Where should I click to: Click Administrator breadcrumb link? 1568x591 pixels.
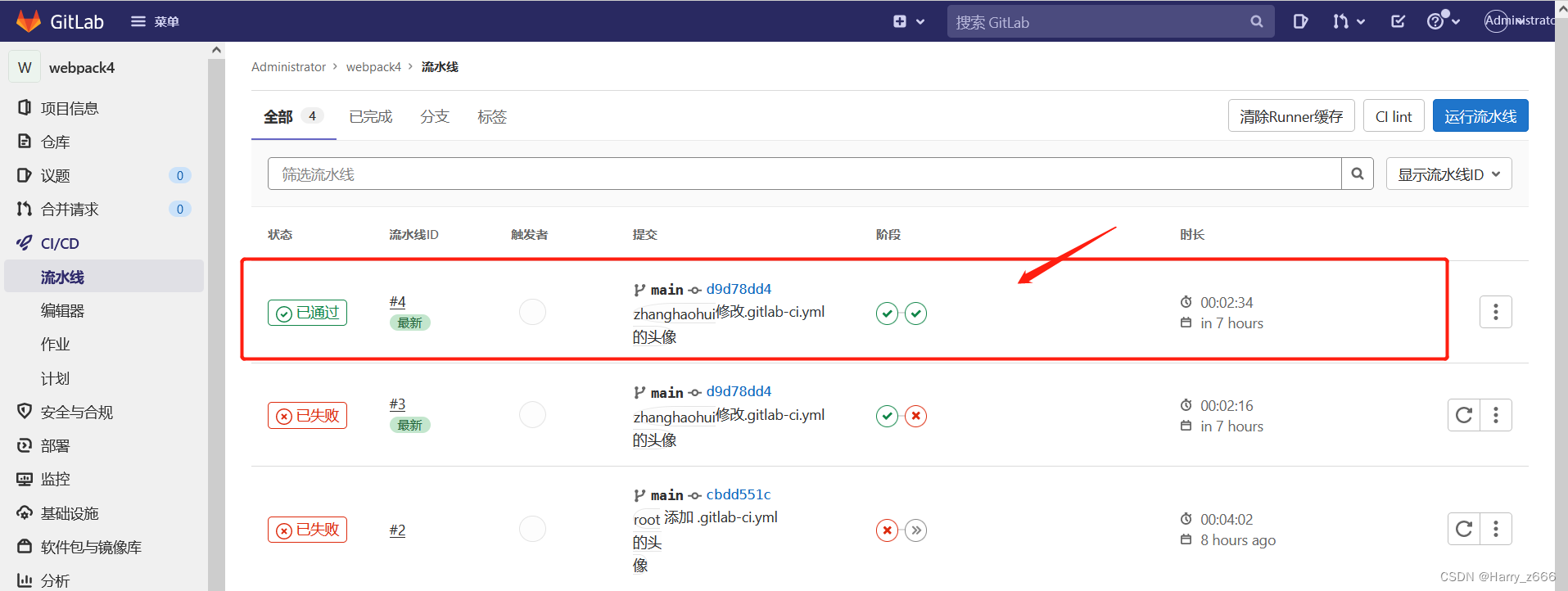[288, 67]
